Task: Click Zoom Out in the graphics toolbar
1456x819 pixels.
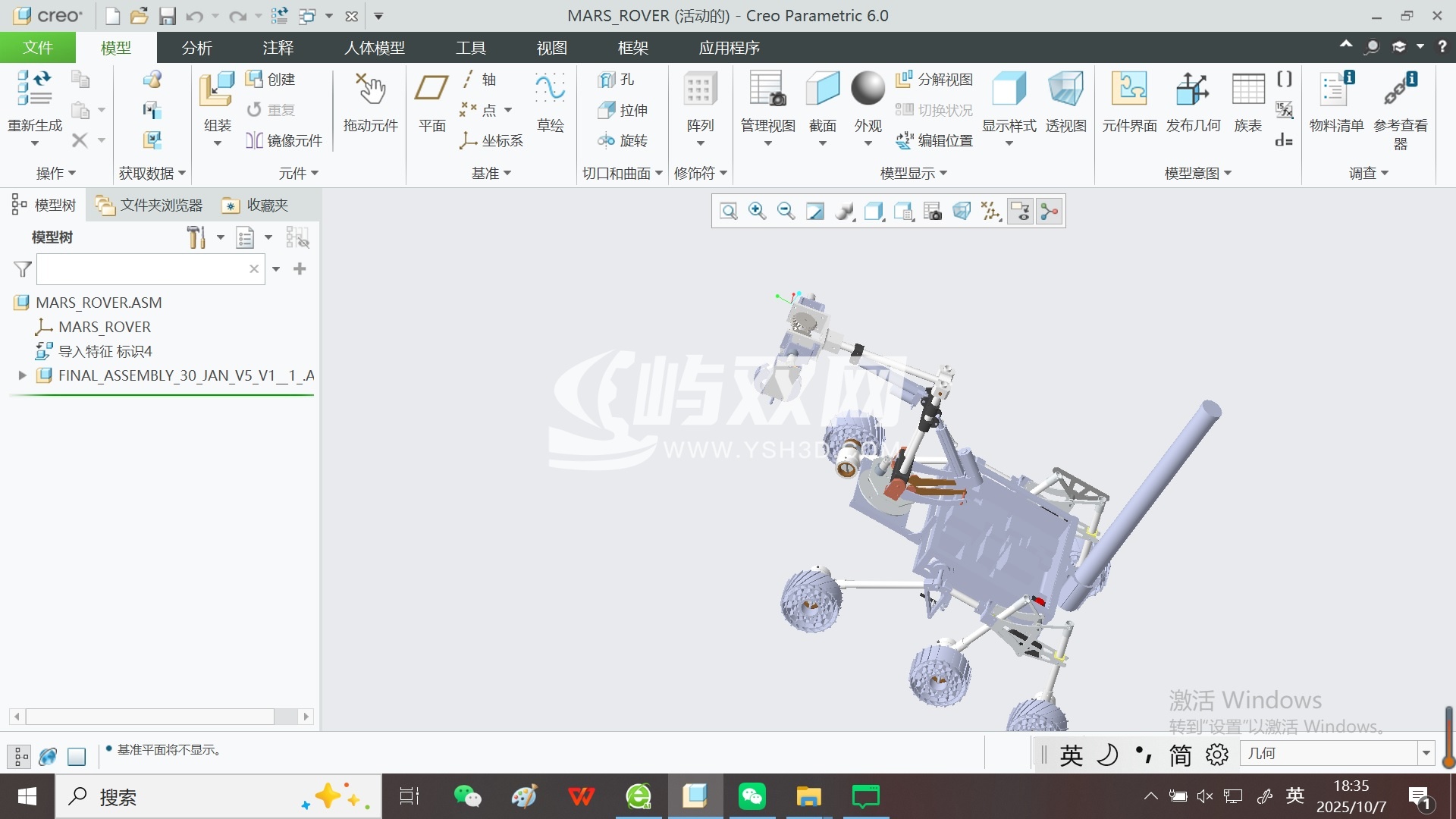Action: 786,212
